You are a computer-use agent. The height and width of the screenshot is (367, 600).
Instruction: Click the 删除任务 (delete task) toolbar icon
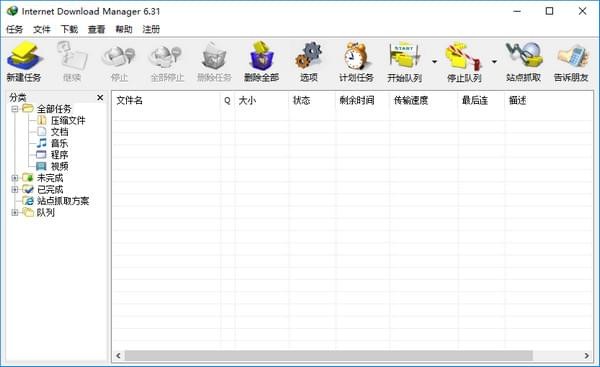point(214,57)
